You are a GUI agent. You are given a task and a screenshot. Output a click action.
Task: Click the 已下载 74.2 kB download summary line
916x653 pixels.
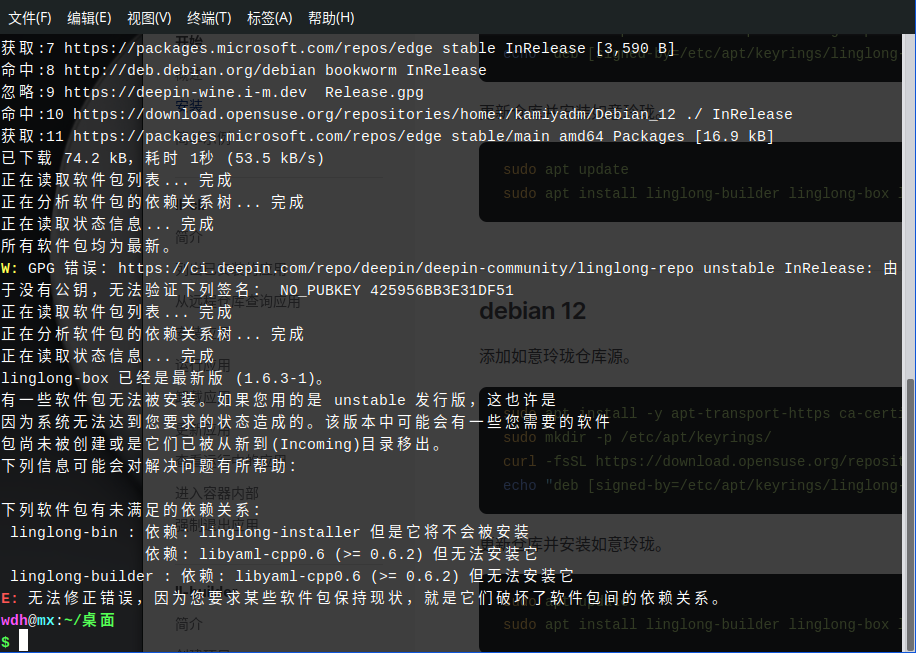tap(163, 158)
